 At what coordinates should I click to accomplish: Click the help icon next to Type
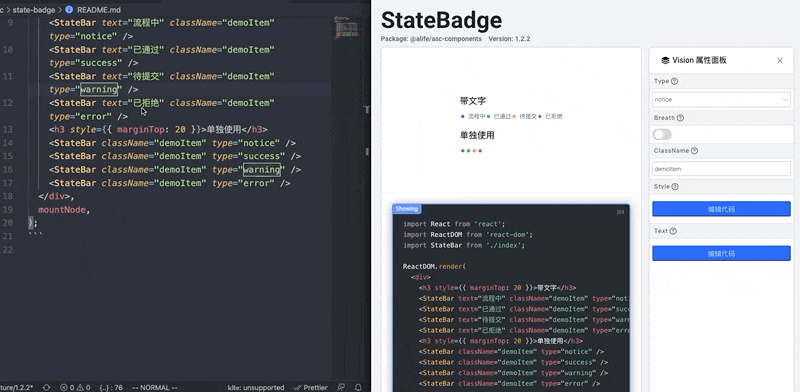(674, 81)
